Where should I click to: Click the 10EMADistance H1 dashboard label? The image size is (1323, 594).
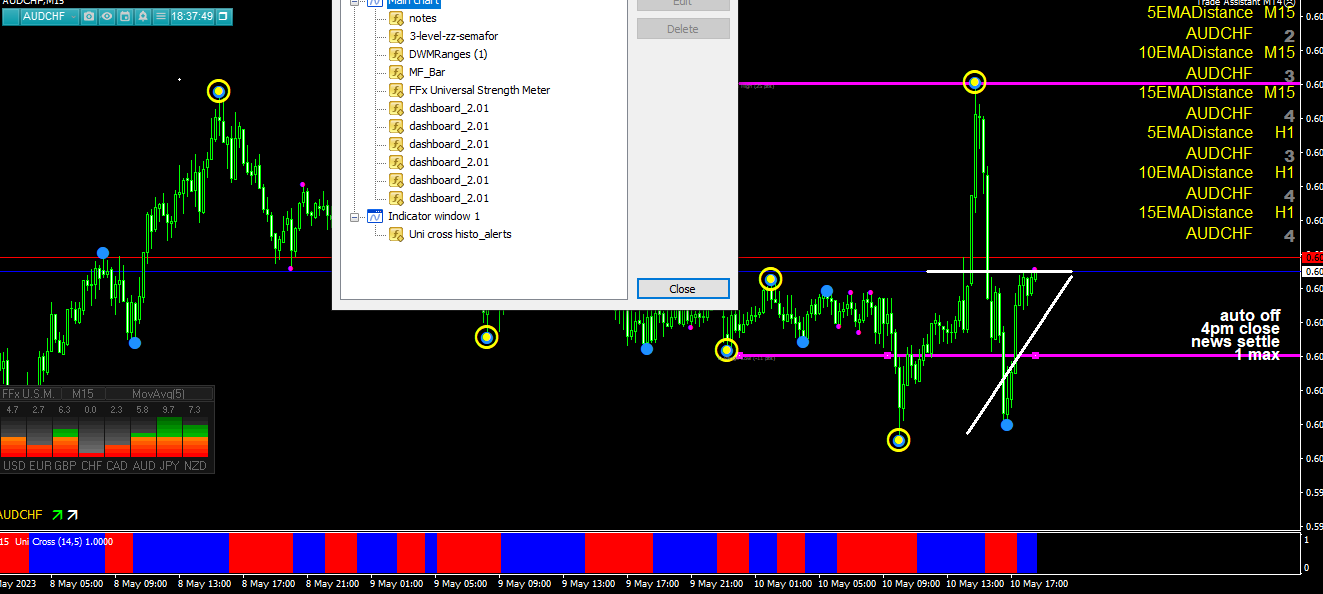pyautogui.click(x=1217, y=173)
